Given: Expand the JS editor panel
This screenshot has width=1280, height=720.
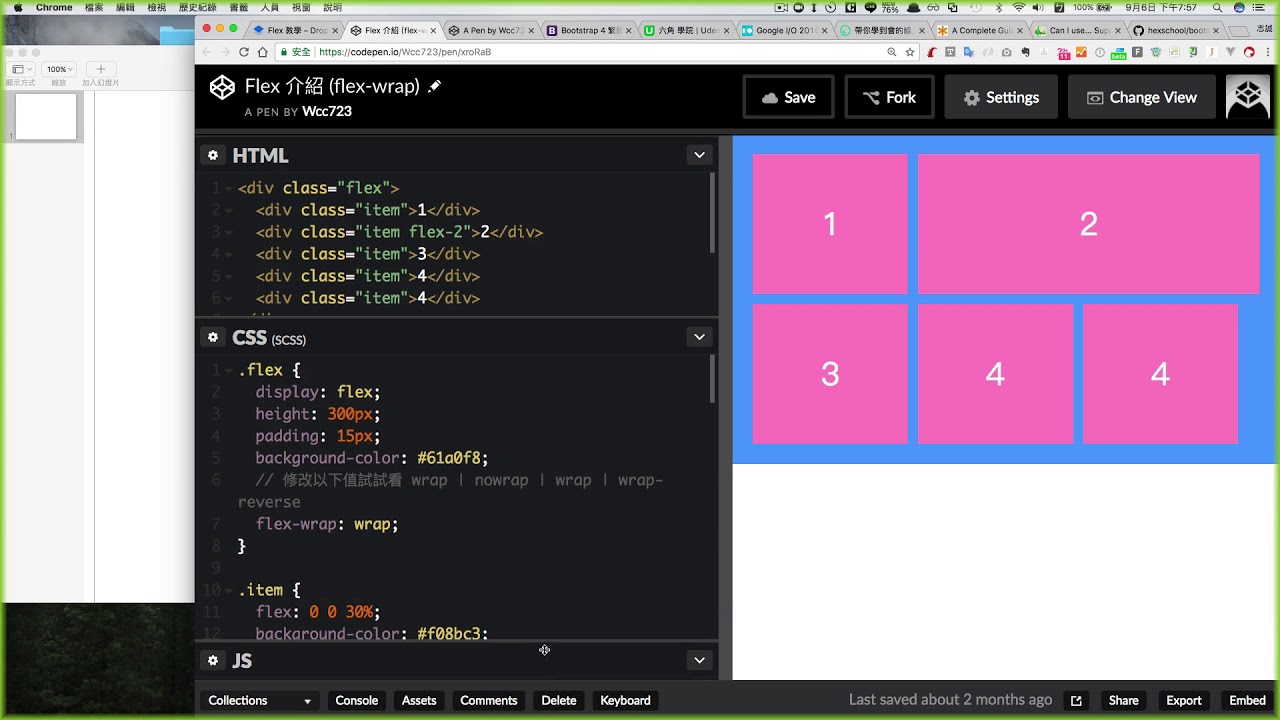Looking at the screenshot, I should pyautogui.click(x=699, y=660).
